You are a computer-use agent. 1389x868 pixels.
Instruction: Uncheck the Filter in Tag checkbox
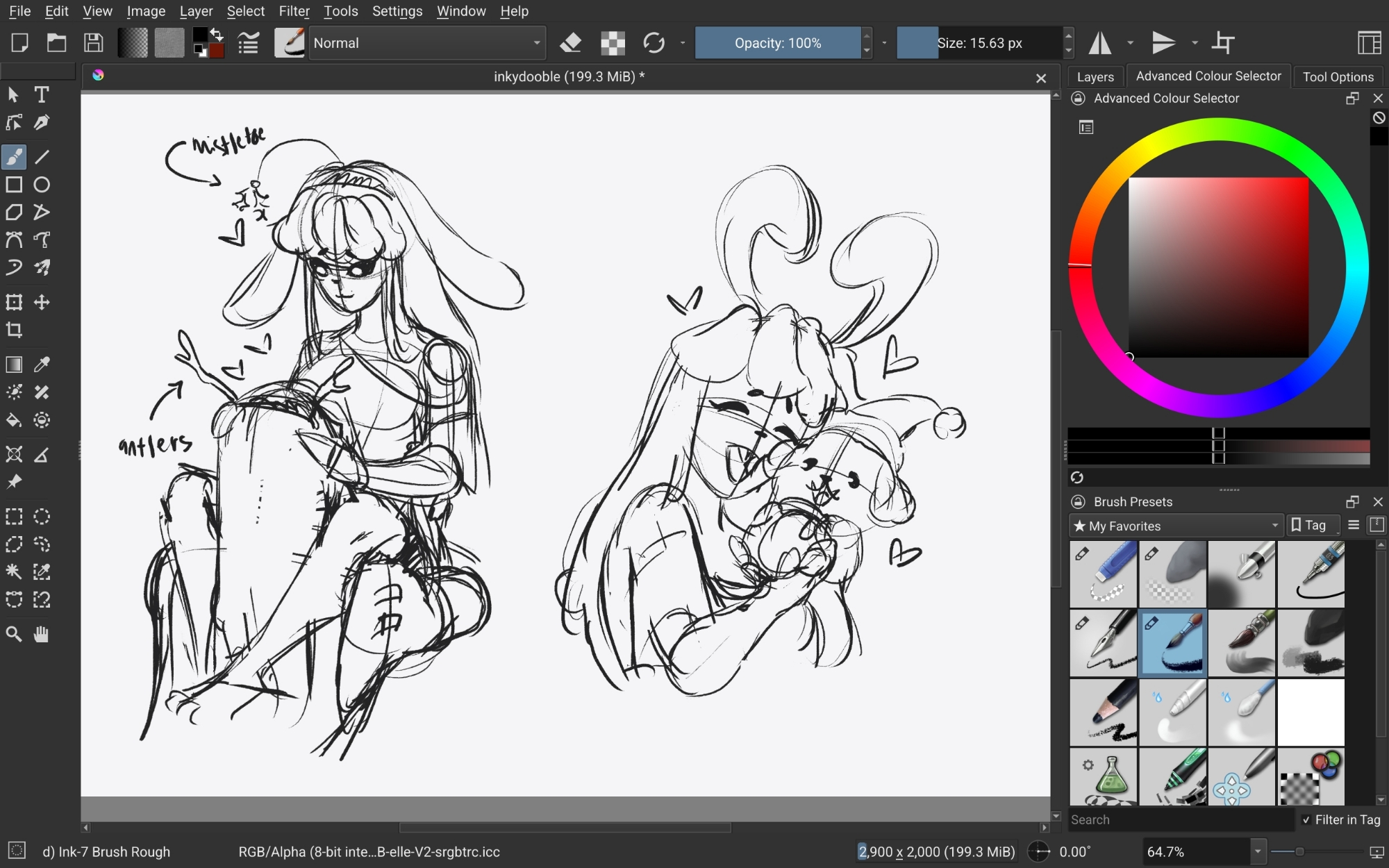coord(1306,820)
